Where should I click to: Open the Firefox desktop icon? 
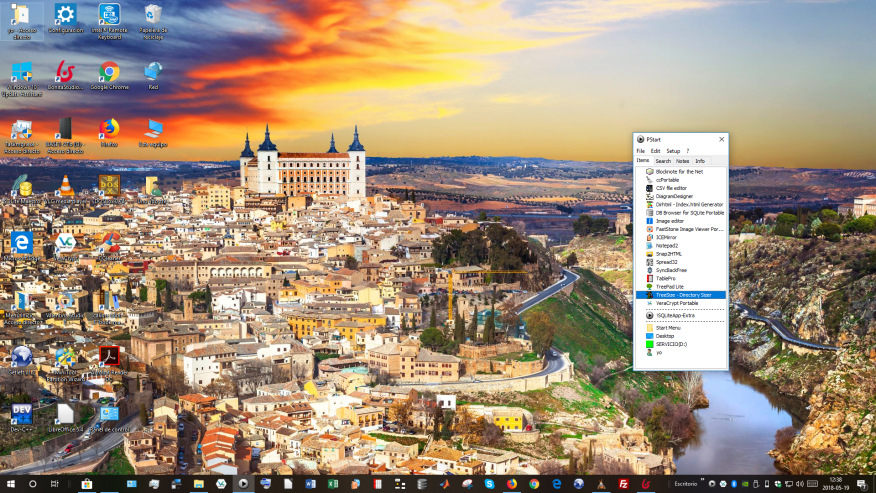tap(109, 129)
